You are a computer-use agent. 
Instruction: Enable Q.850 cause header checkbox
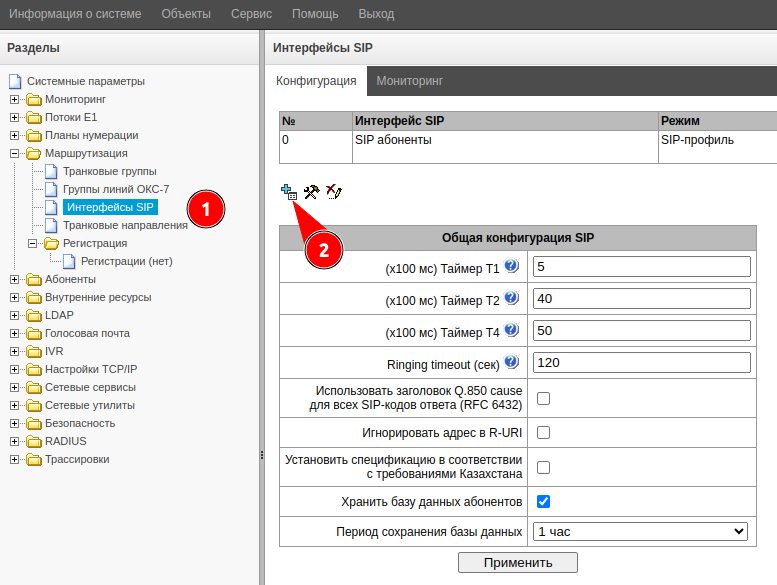point(544,398)
